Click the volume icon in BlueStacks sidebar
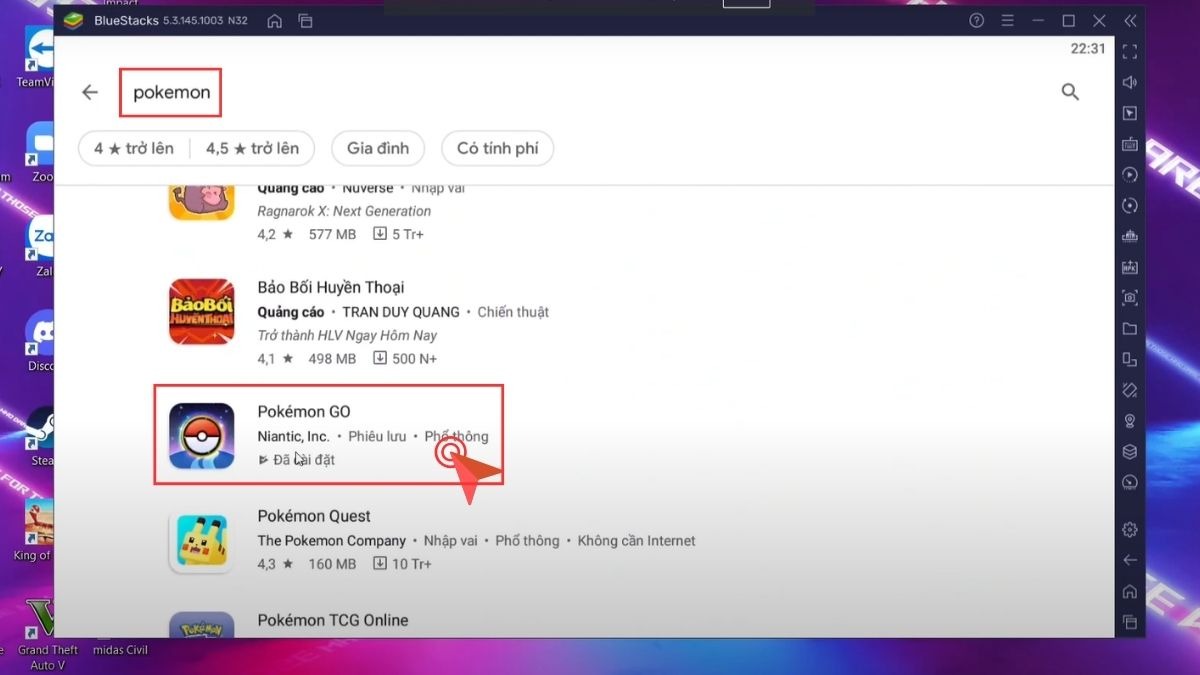The height and width of the screenshot is (675, 1200). (1130, 82)
